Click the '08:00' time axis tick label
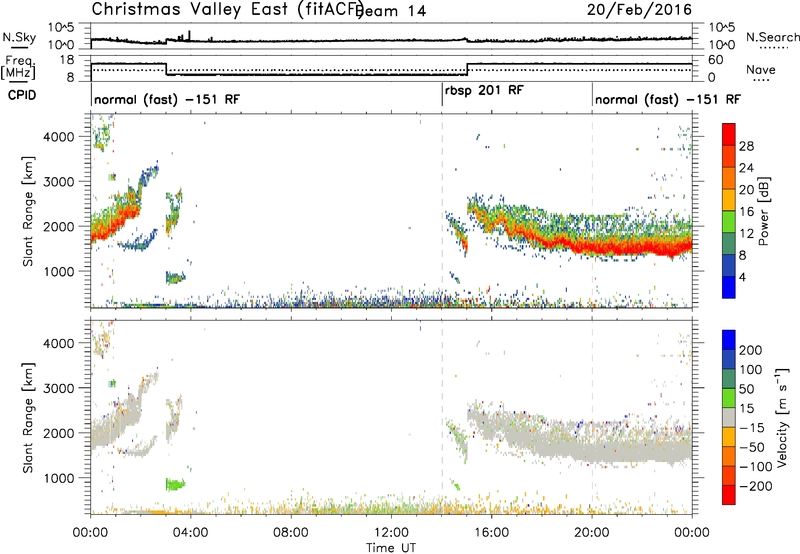Screen dimensions: 800x554 pos(291,533)
